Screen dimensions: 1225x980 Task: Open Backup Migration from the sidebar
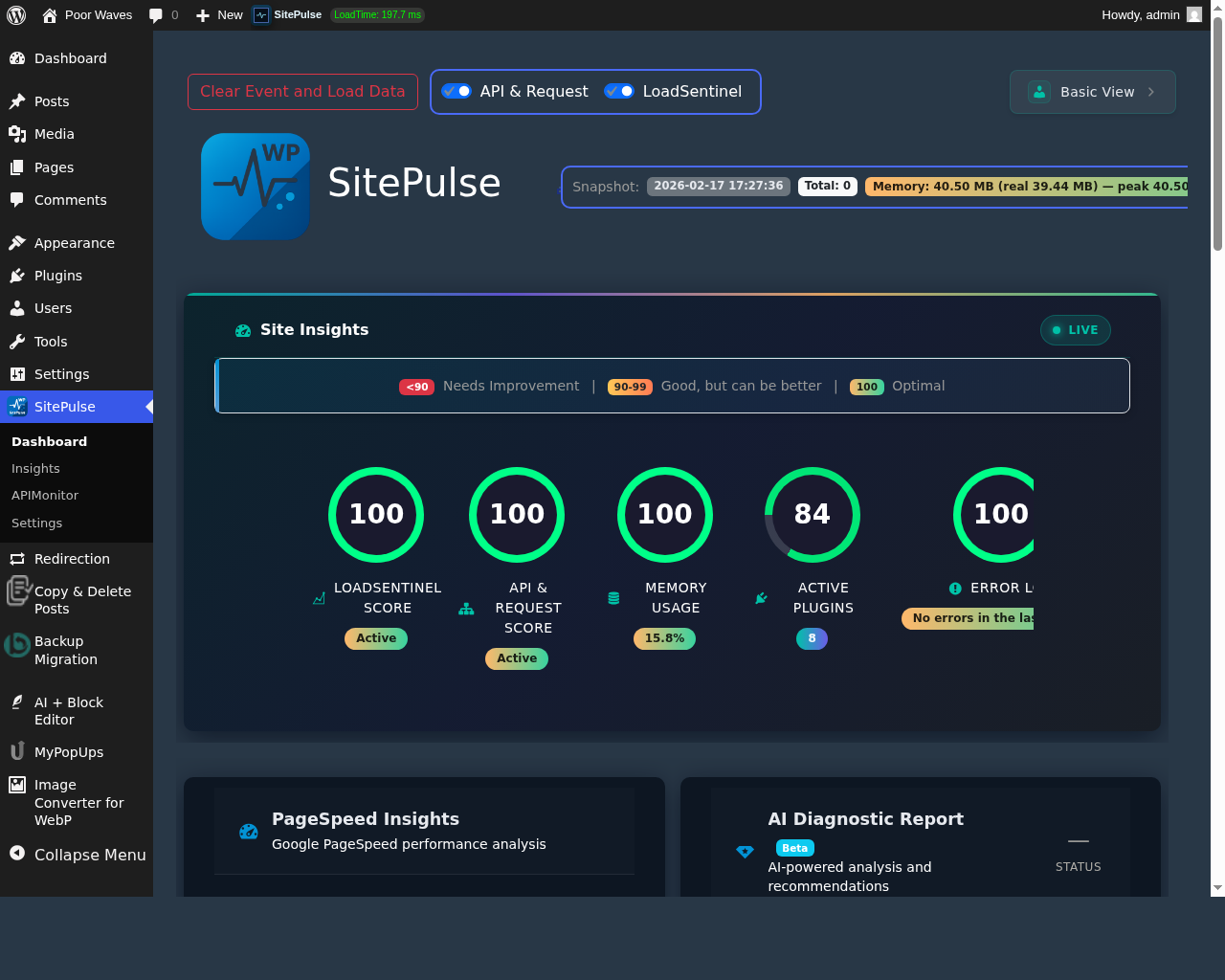pyautogui.click(x=58, y=650)
